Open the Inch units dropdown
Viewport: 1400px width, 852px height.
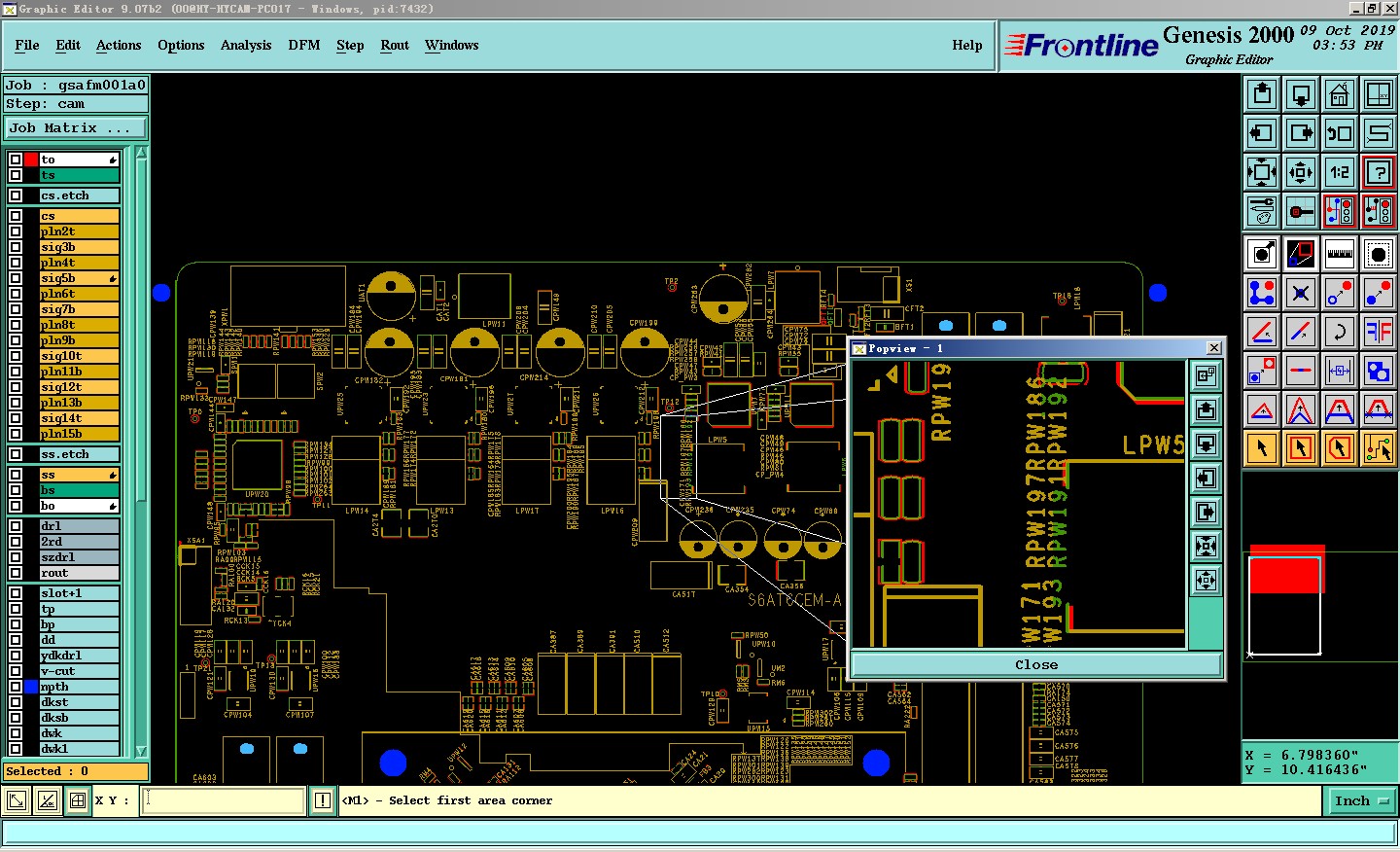coord(1360,800)
